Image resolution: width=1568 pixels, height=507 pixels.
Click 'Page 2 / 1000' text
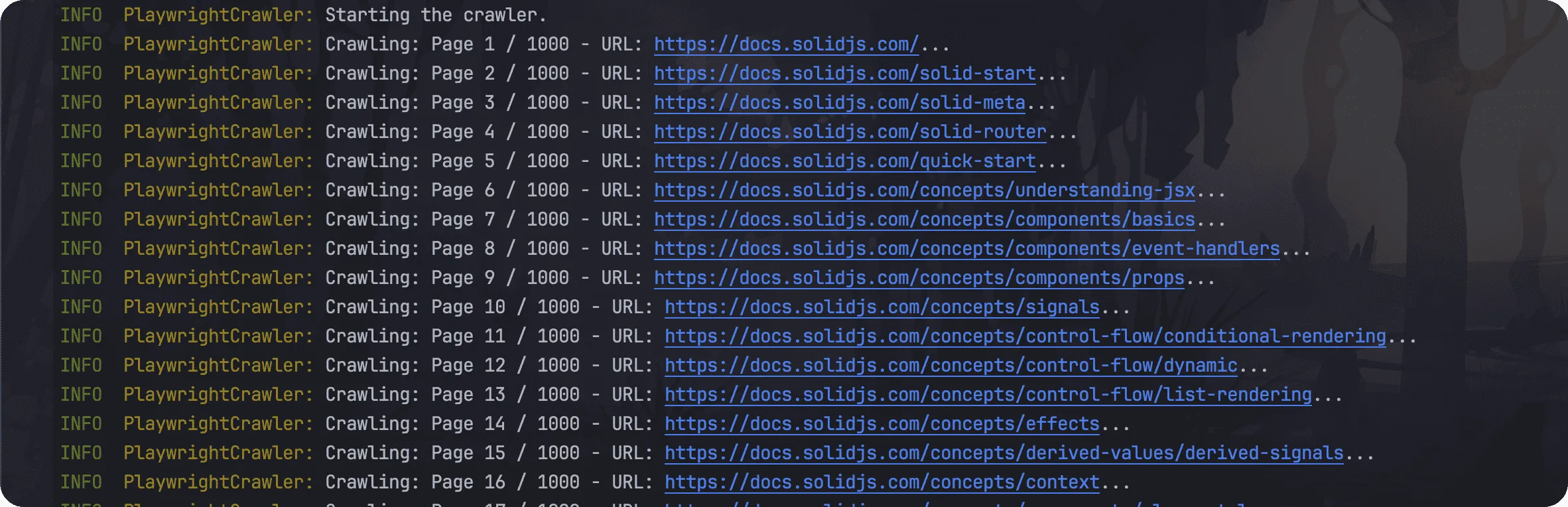pos(500,74)
